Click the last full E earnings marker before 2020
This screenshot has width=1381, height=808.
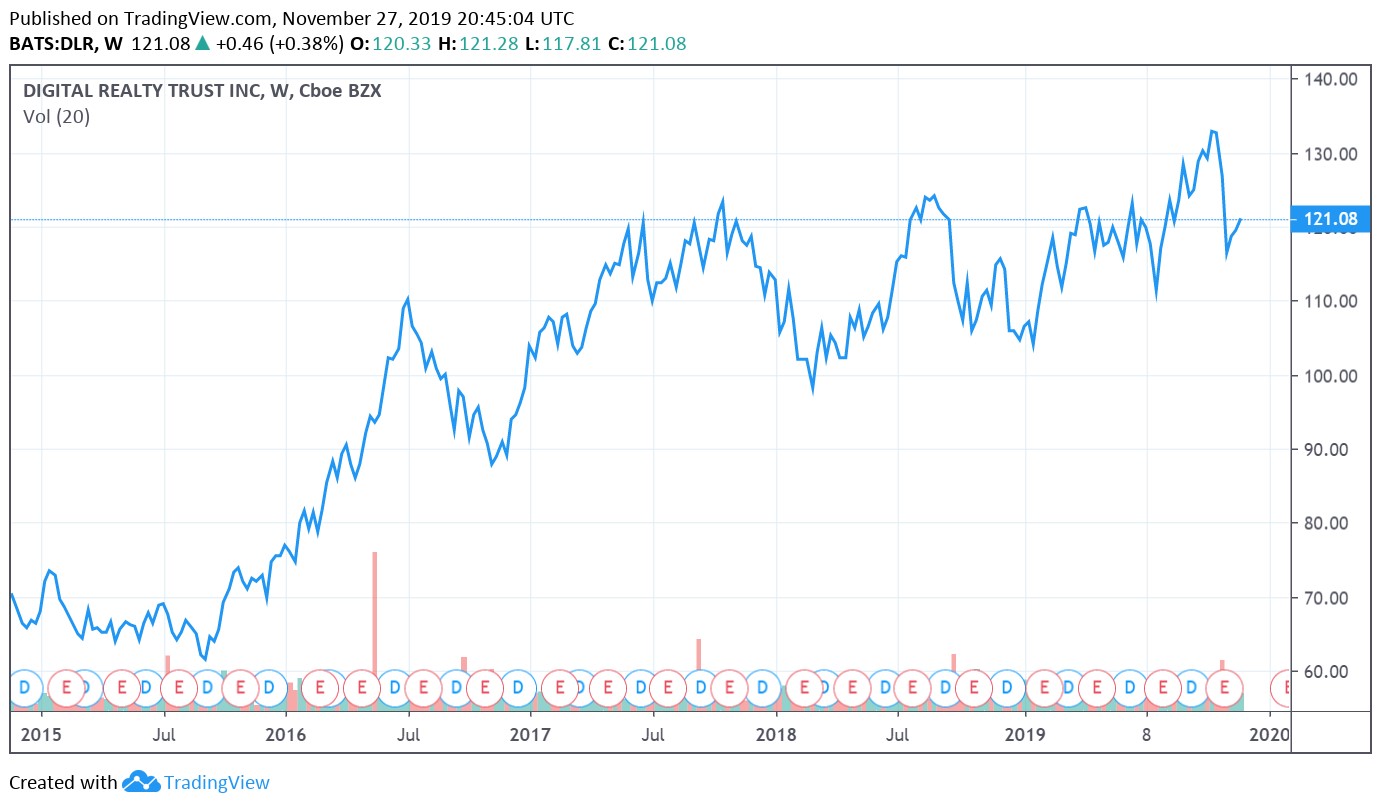pyautogui.click(x=1222, y=688)
